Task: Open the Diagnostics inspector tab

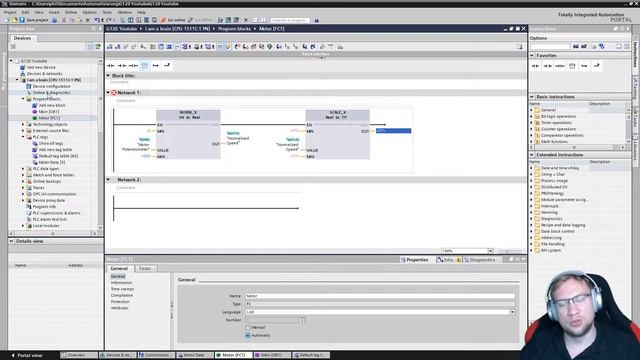Action: (479, 260)
